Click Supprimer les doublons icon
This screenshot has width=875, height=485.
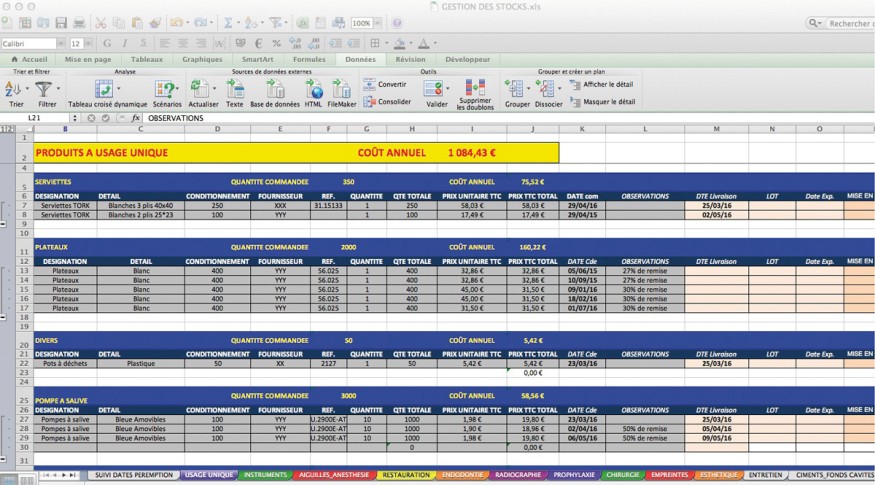pos(474,89)
